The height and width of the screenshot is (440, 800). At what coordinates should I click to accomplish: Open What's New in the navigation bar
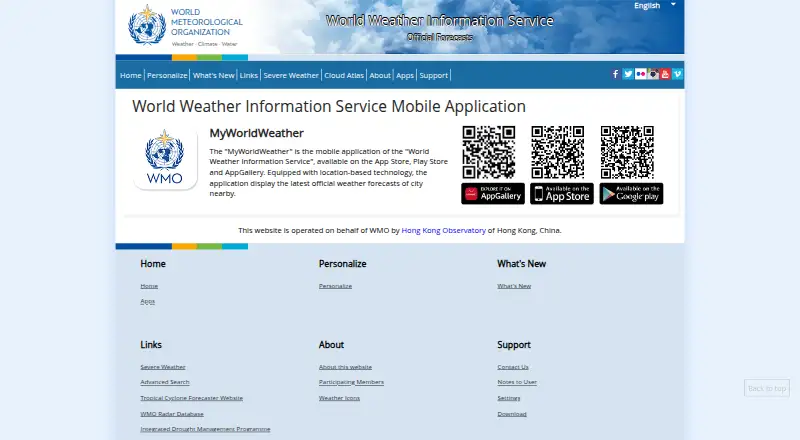(213, 75)
